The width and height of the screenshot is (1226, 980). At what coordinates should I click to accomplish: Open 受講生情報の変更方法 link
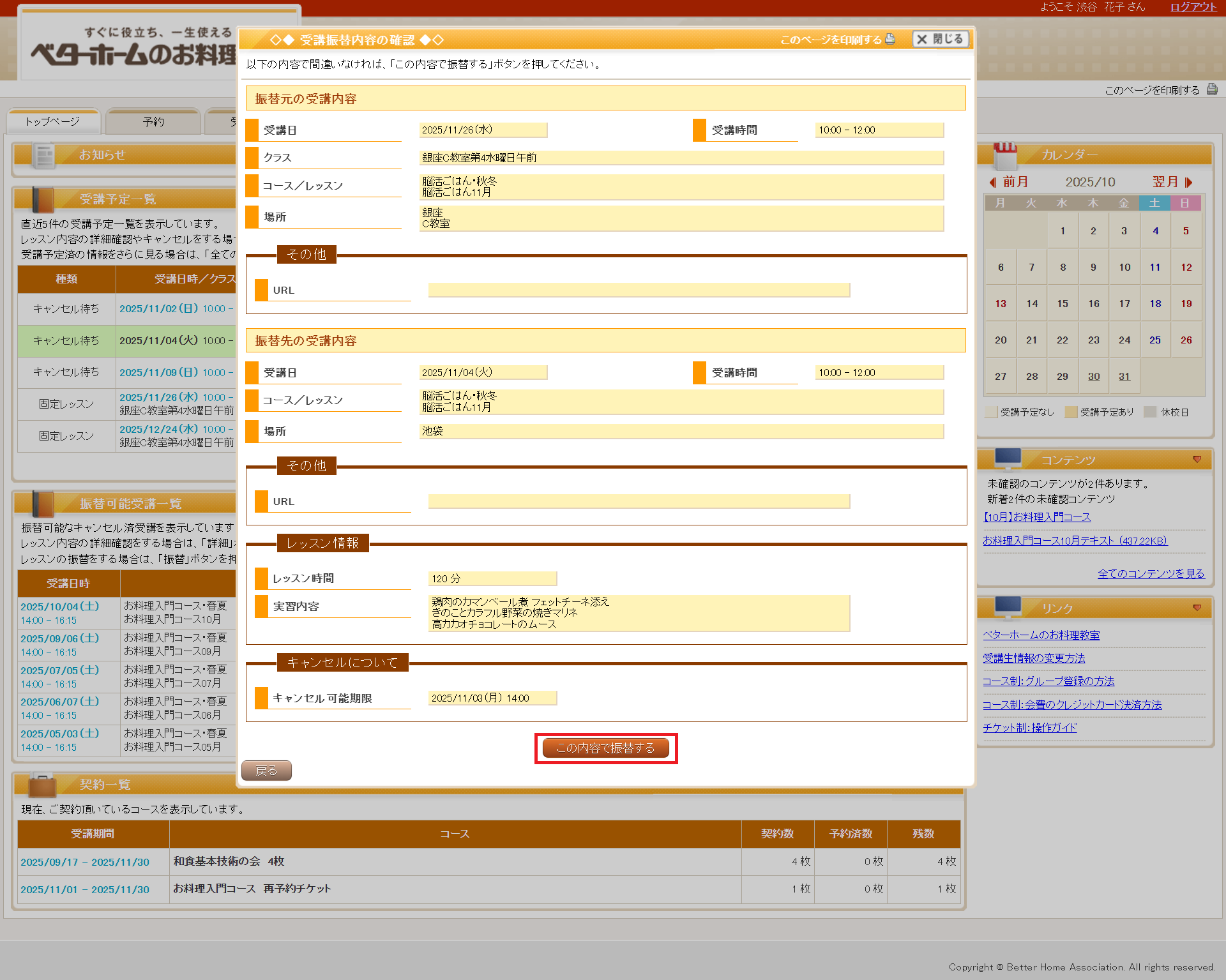pos(1034,658)
